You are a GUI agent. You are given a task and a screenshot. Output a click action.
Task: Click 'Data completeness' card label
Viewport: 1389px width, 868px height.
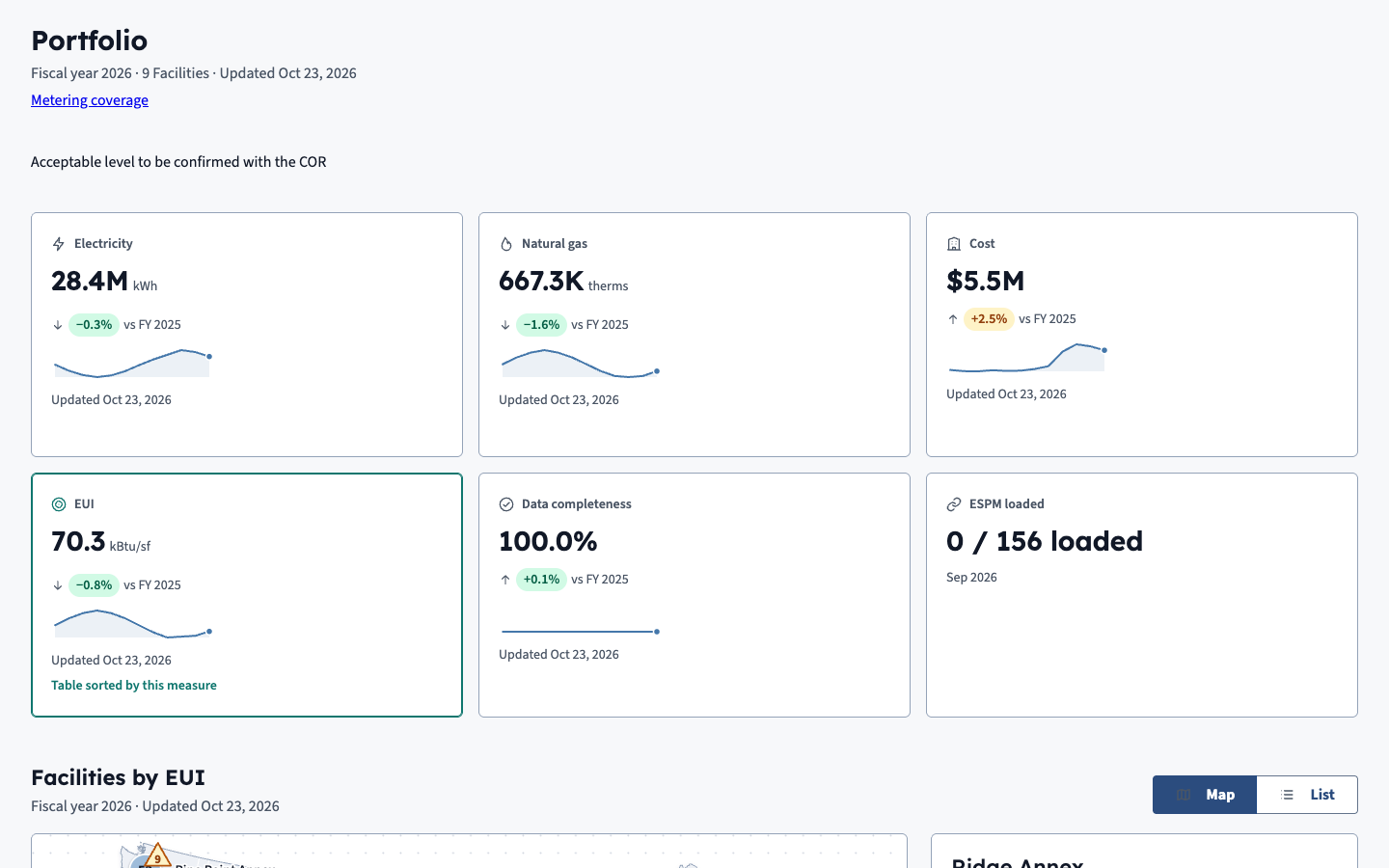(x=577, y=504)
